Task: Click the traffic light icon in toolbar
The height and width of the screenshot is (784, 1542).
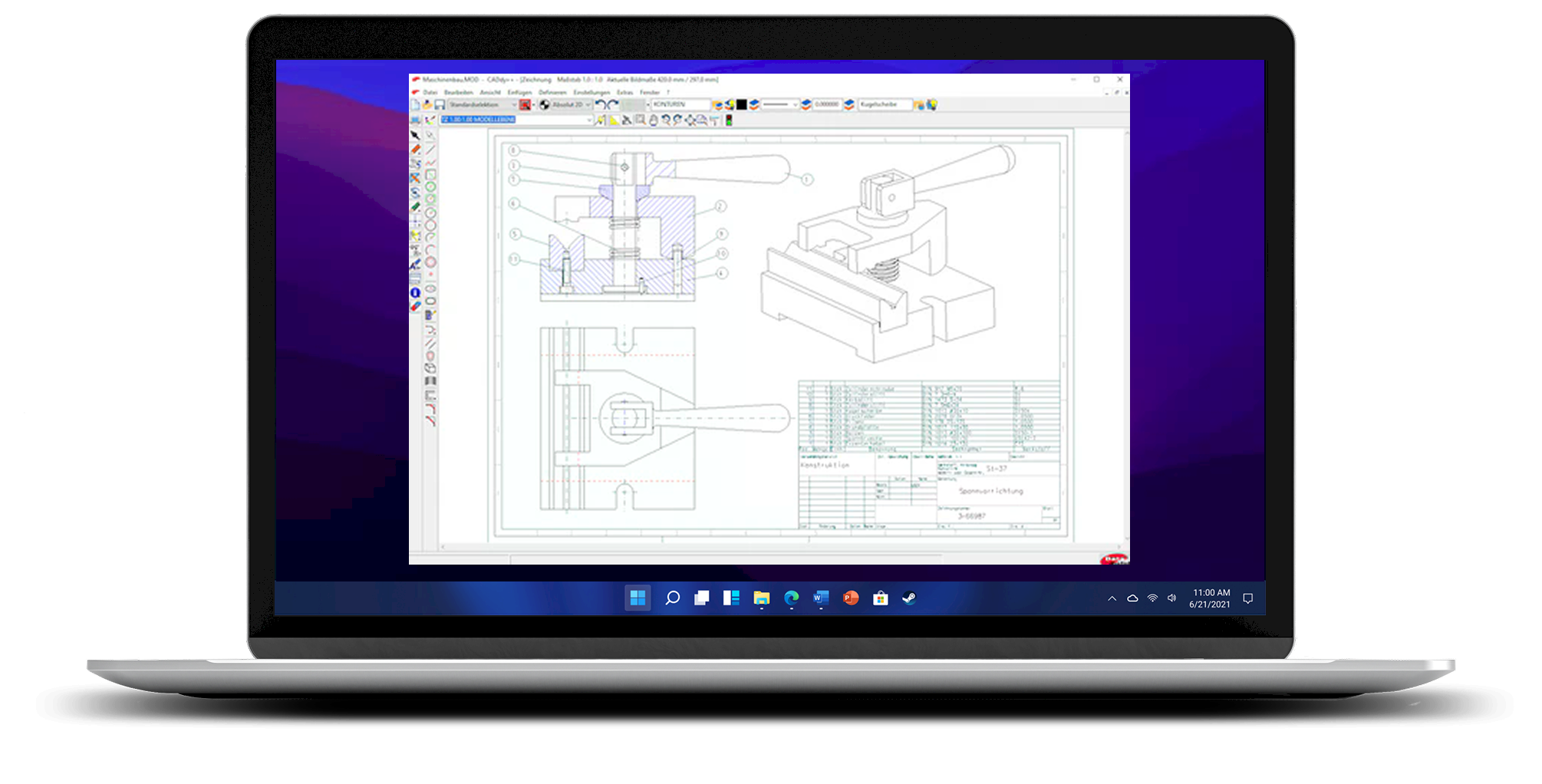Action: pyautogui.click(x=729, y=120)
